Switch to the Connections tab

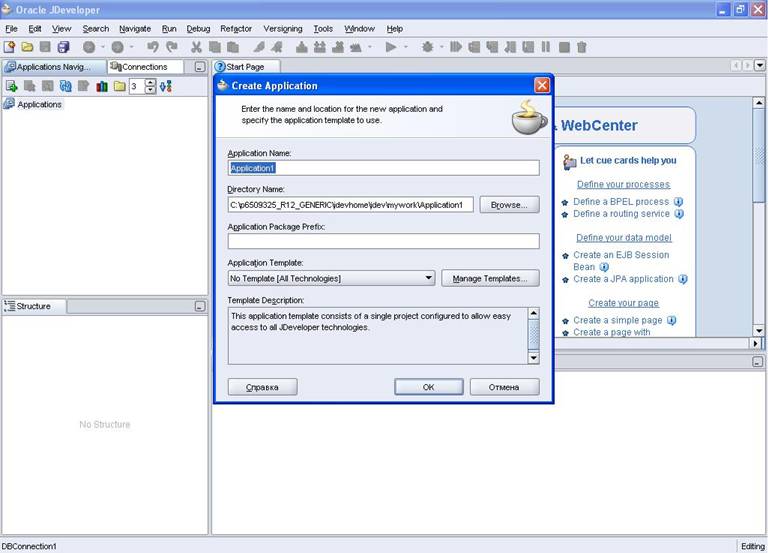click(145, 67)
